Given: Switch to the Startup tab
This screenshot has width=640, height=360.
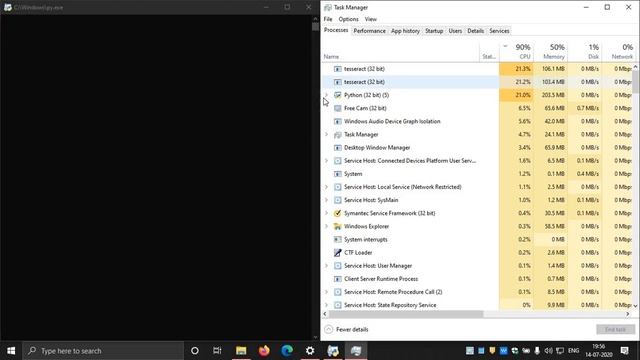Looking at the screenshot, I should pos(434,31).
